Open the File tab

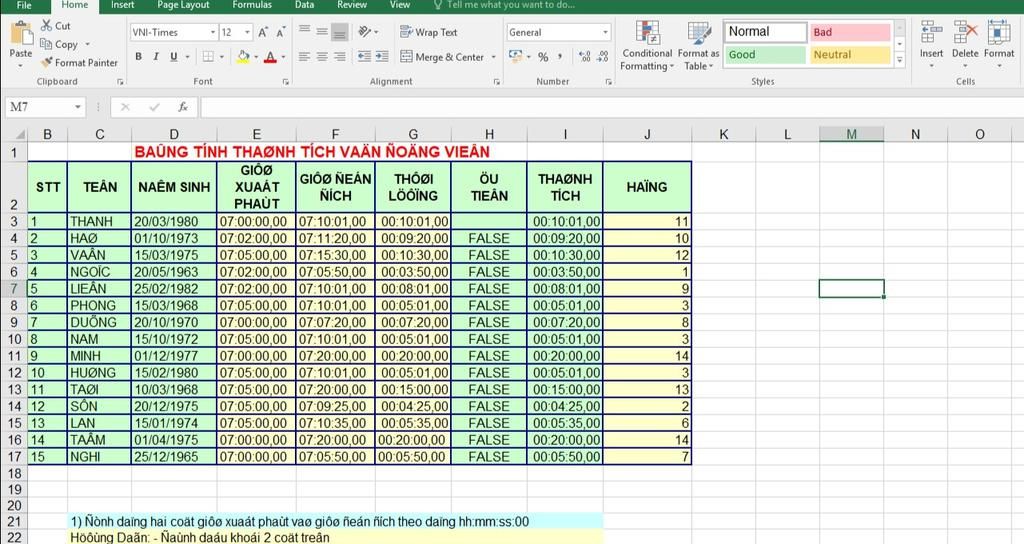coord(24,5)
